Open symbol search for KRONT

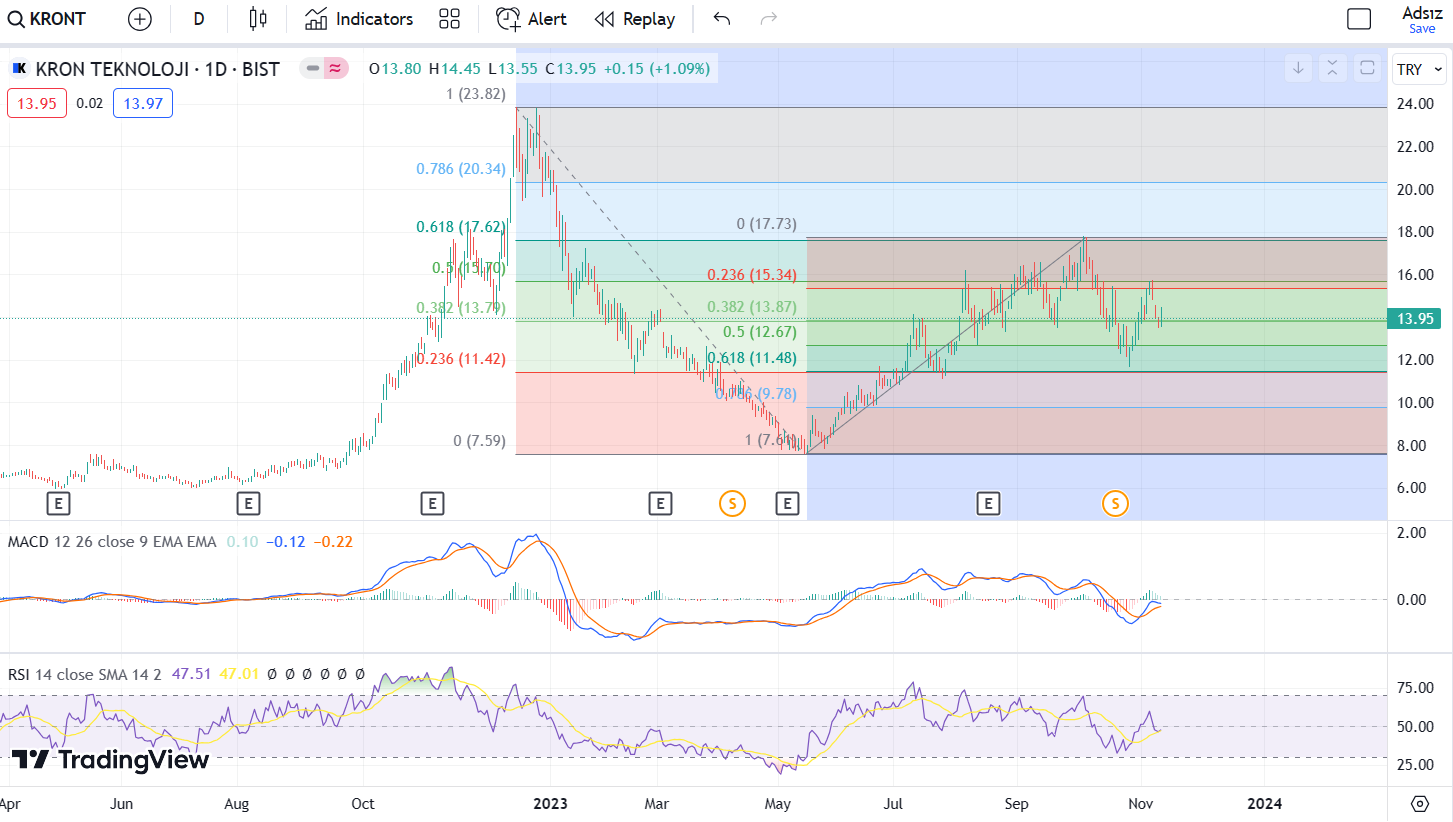tap(47, 19)
